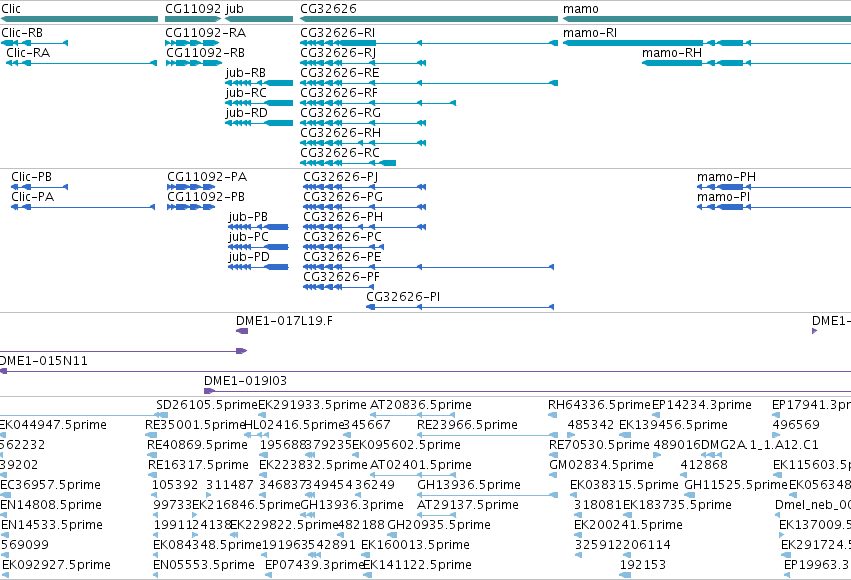Select EST label RE70530.5prime
Viewport: 851px width, 580px height.
[x=599, y=445]
